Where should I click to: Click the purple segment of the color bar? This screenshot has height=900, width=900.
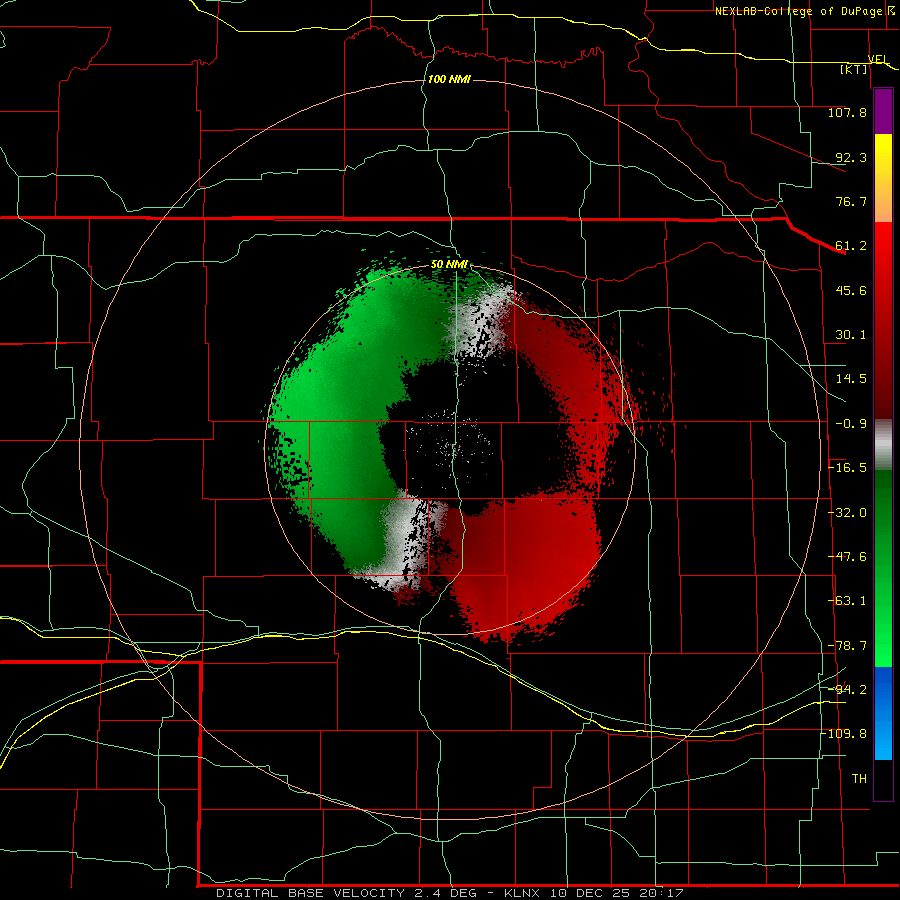coord(883,112)
